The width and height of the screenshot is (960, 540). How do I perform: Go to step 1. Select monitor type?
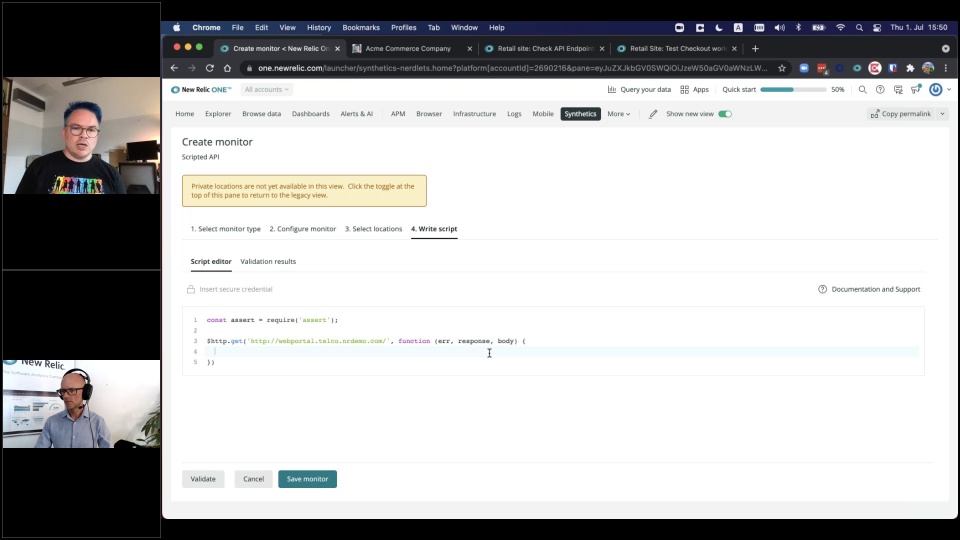tap(225, 229)
